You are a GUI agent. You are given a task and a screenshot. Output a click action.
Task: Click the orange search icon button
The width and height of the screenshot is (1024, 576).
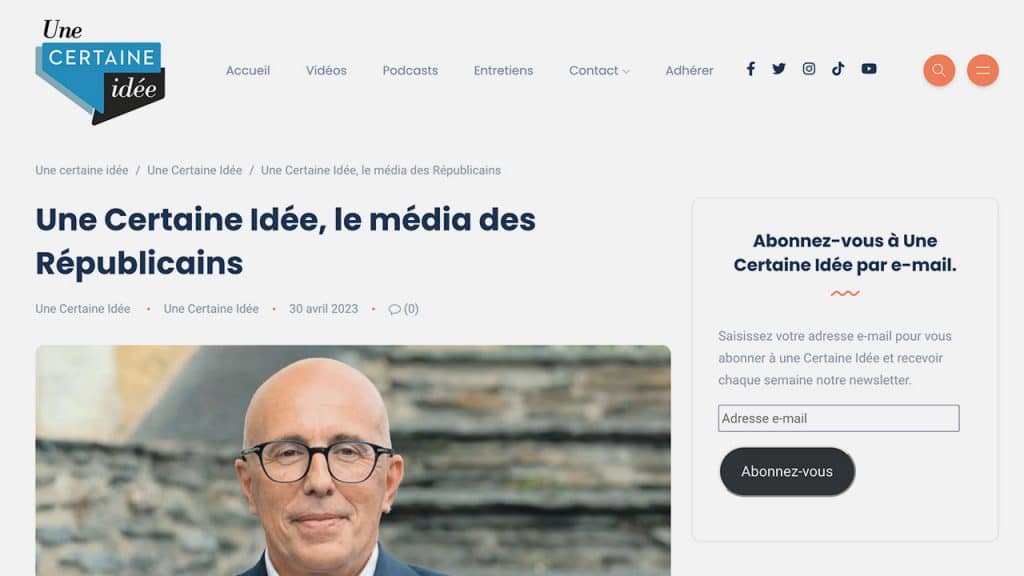[x=939, y=70]
